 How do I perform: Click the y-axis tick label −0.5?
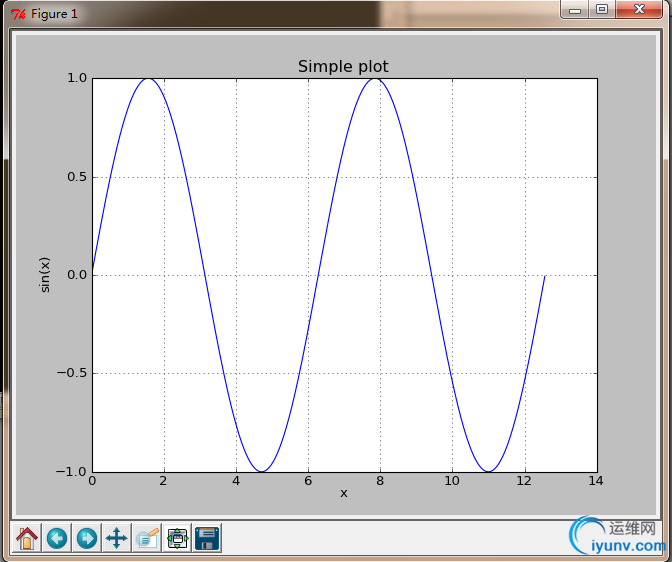pyautogui.click(x=72, y=373)
